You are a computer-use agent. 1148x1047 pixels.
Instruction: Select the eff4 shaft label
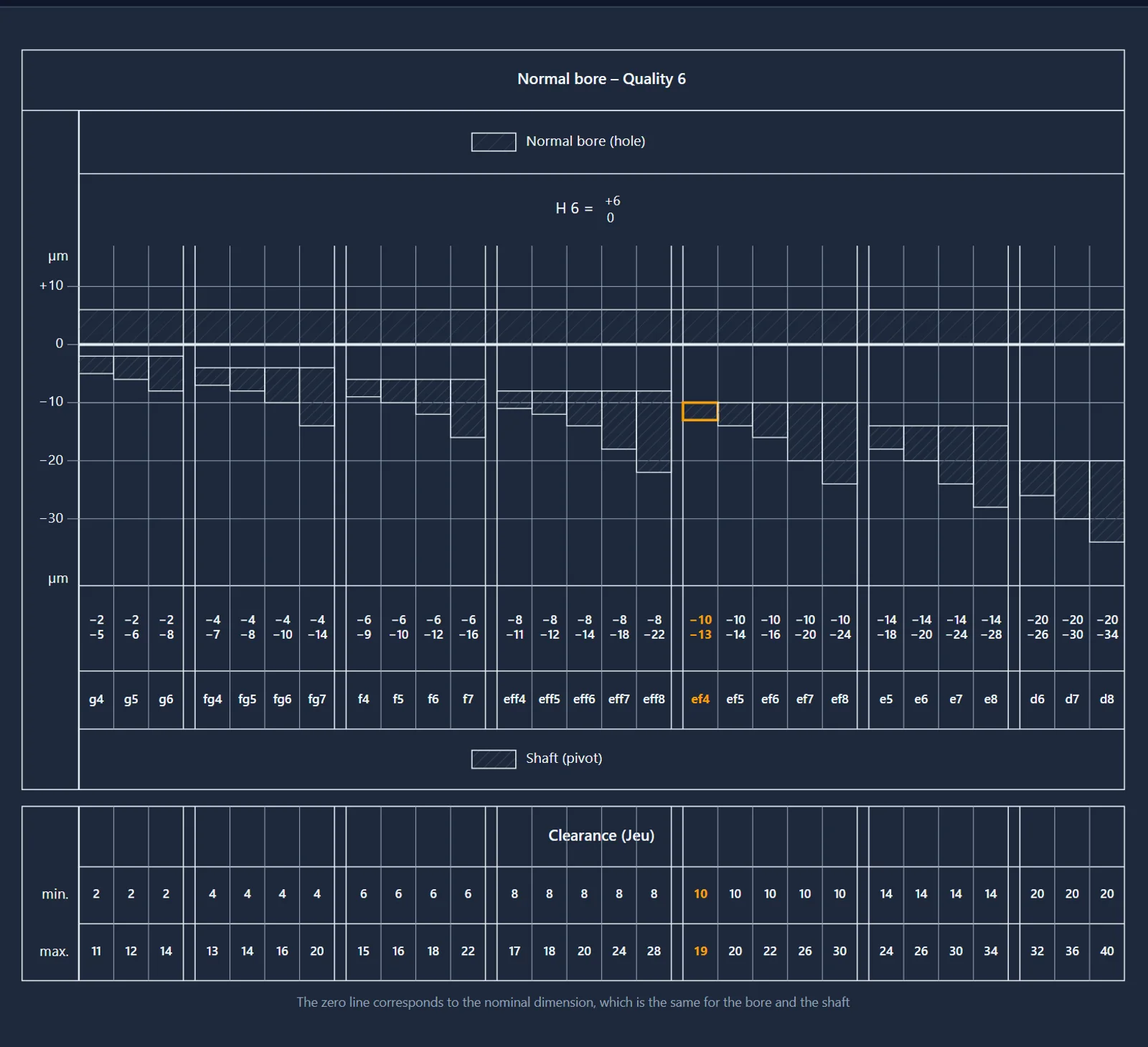pos(514,699)
